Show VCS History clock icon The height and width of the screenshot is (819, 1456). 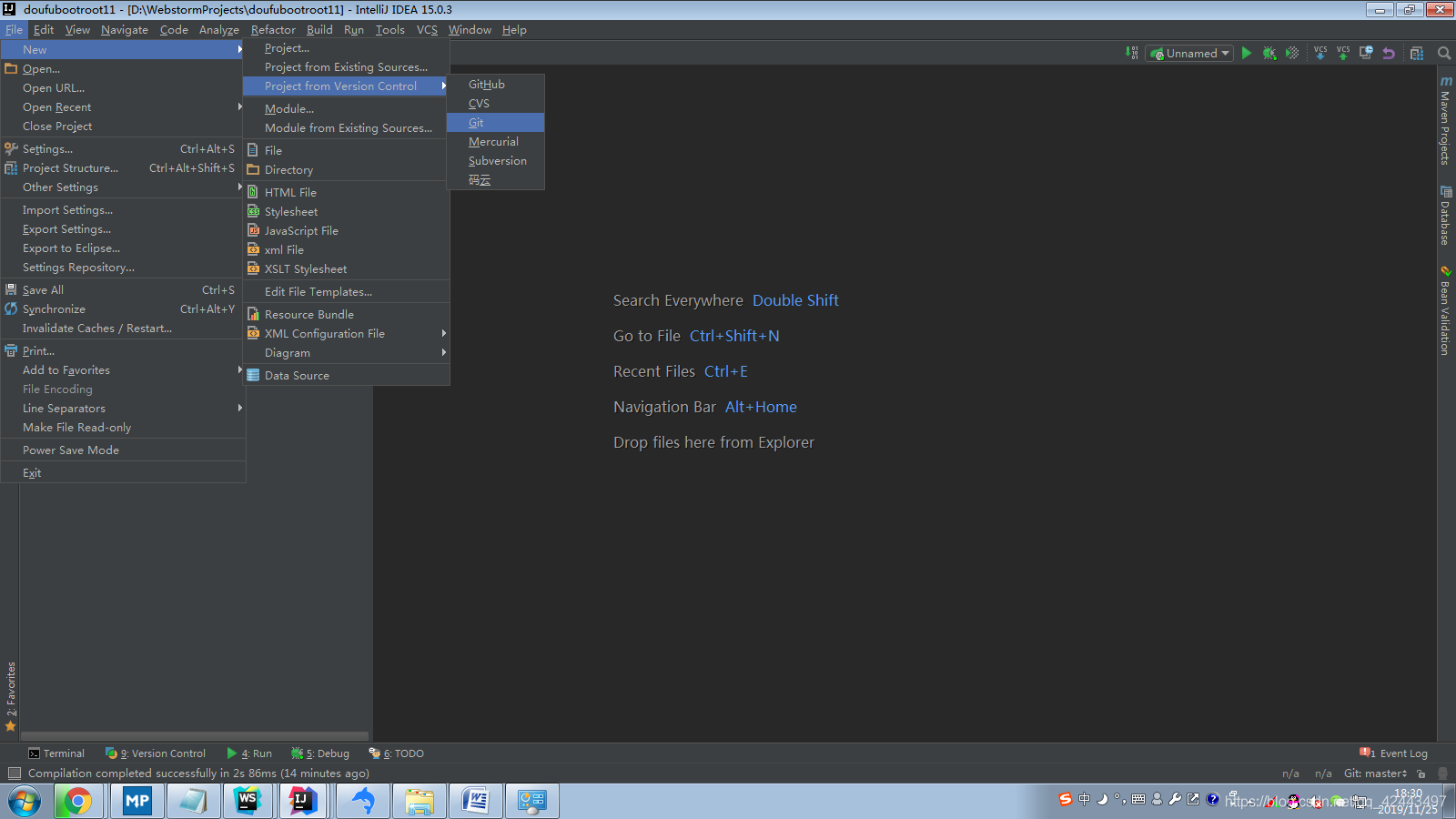[x=1366, y=53]
